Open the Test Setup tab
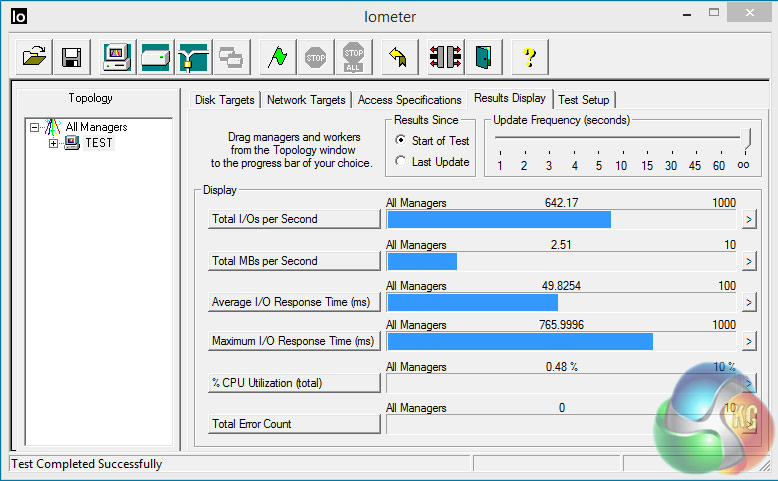The width and height of the screenshot is (778, 481). click(584, 100)
